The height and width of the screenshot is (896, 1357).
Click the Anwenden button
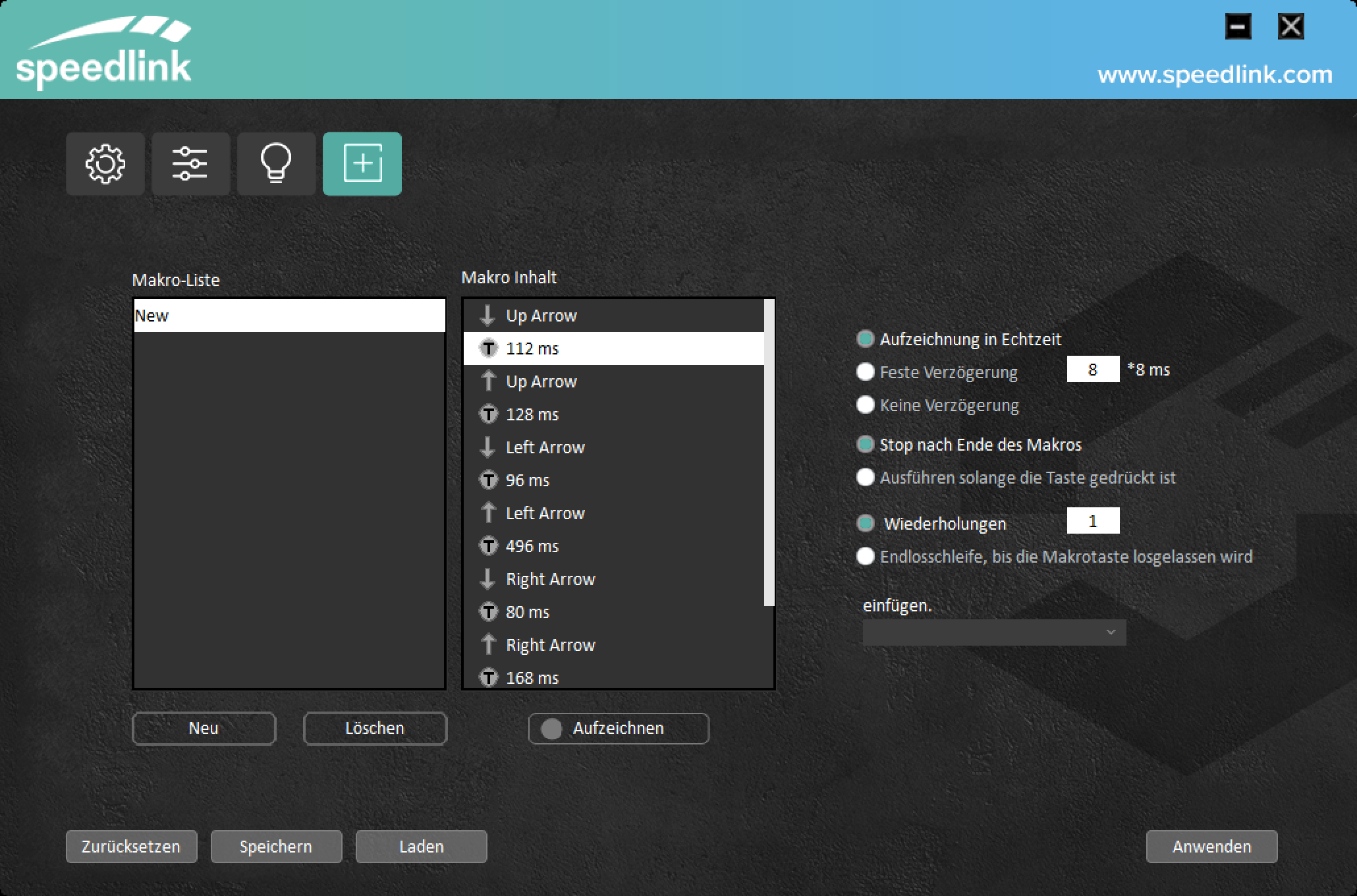(1211, 847)
